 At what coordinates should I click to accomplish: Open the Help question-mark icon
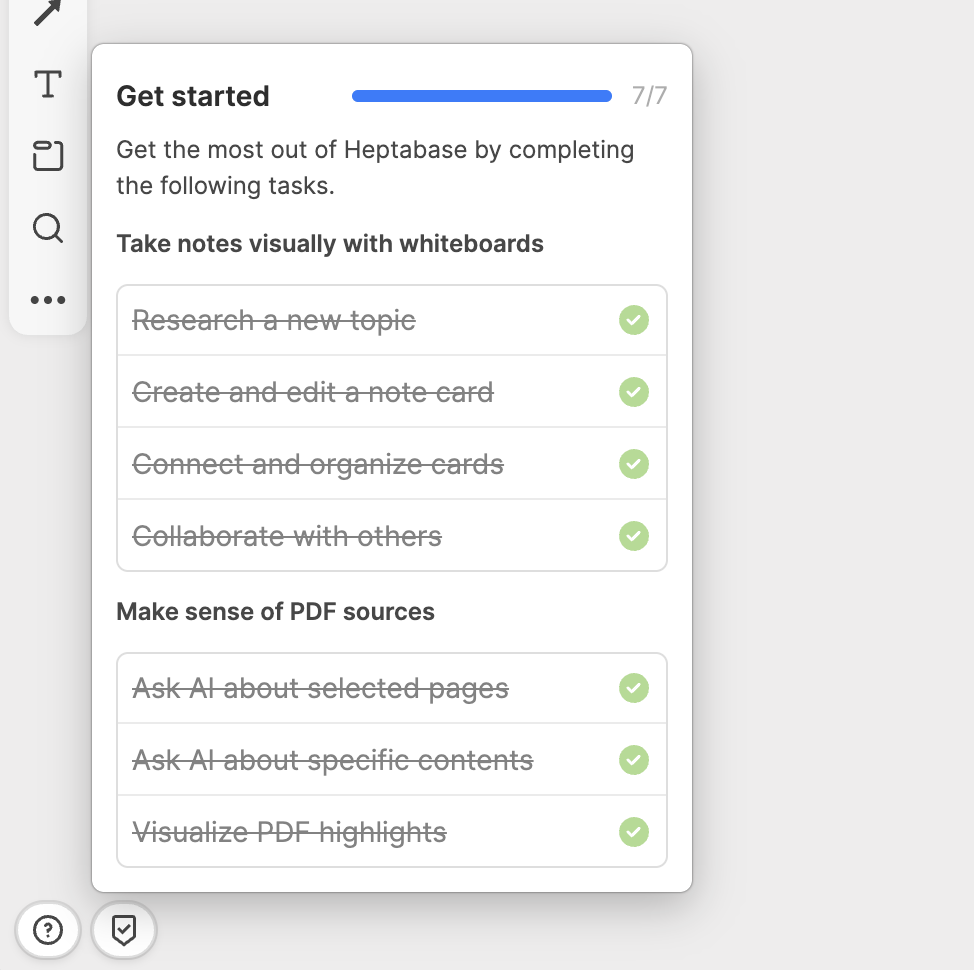click(x=47, y=930)
